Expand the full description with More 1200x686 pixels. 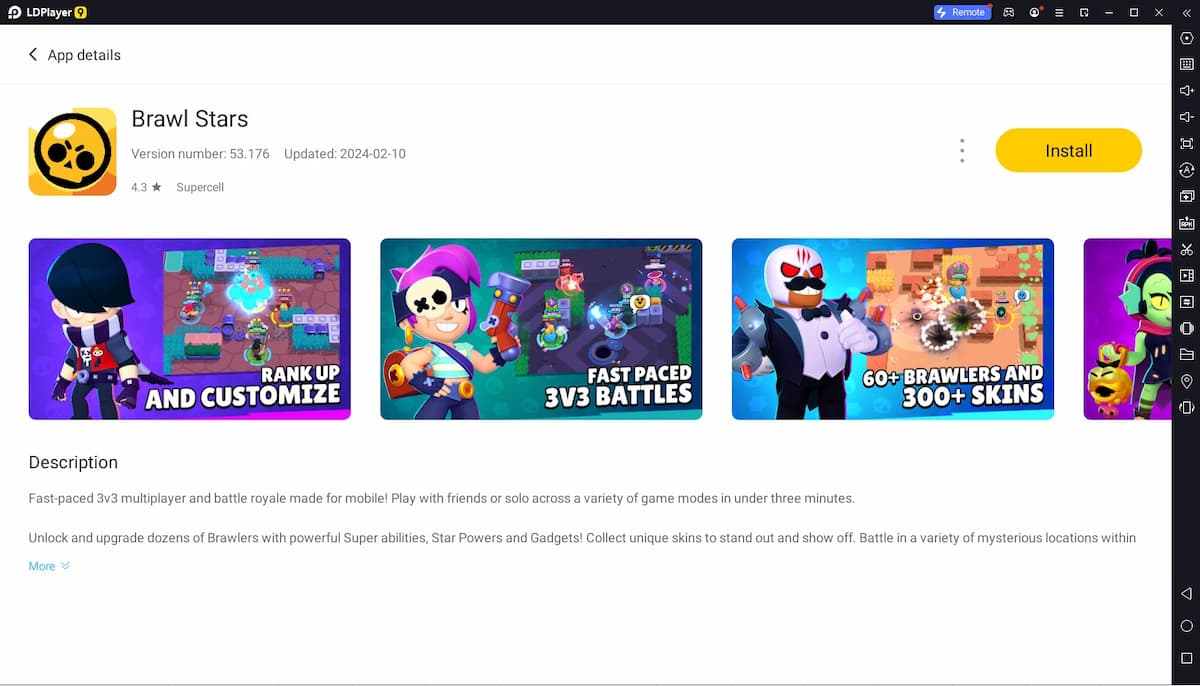[42, 566]
